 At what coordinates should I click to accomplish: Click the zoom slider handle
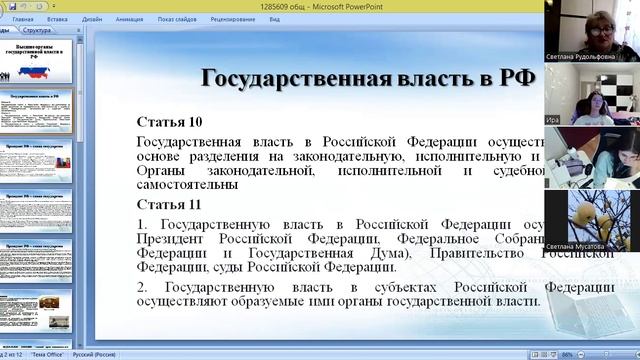pyautogui.click(x=606, y=355)
